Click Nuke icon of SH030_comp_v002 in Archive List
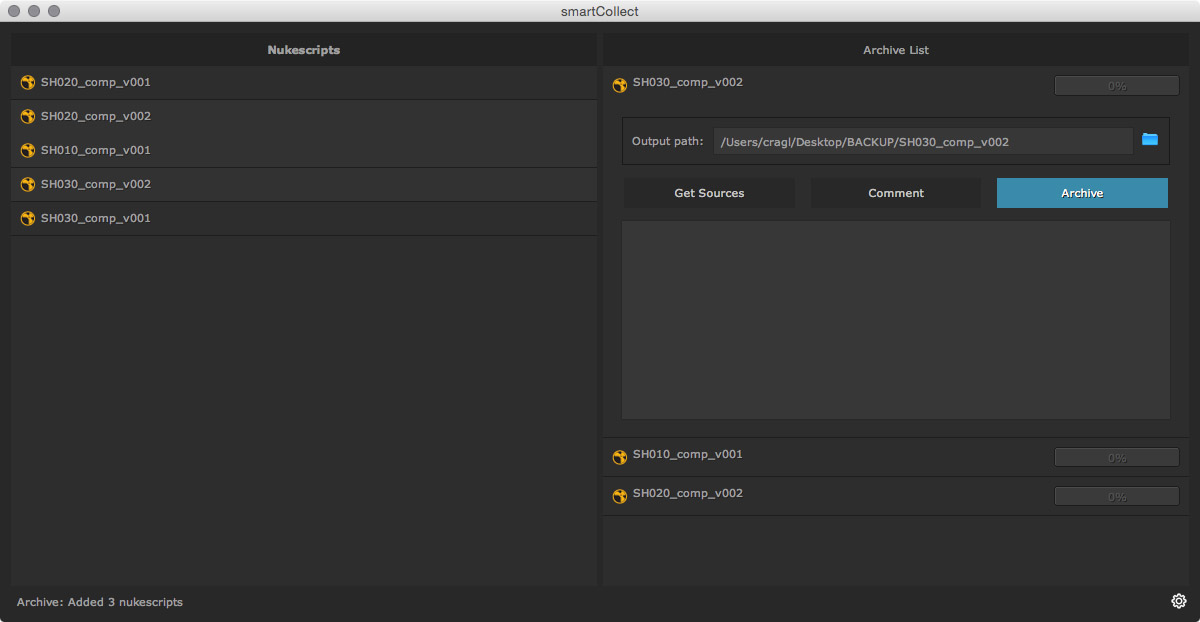 (620, 86)
